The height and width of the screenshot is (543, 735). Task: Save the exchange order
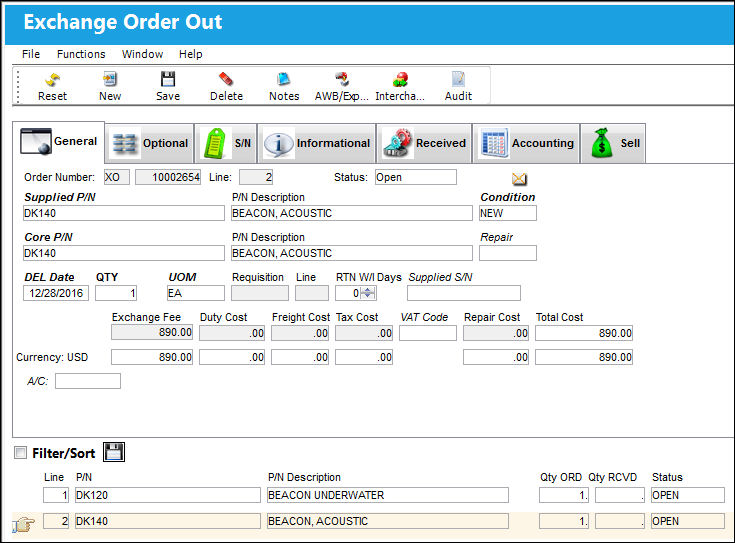pos(168,79)
